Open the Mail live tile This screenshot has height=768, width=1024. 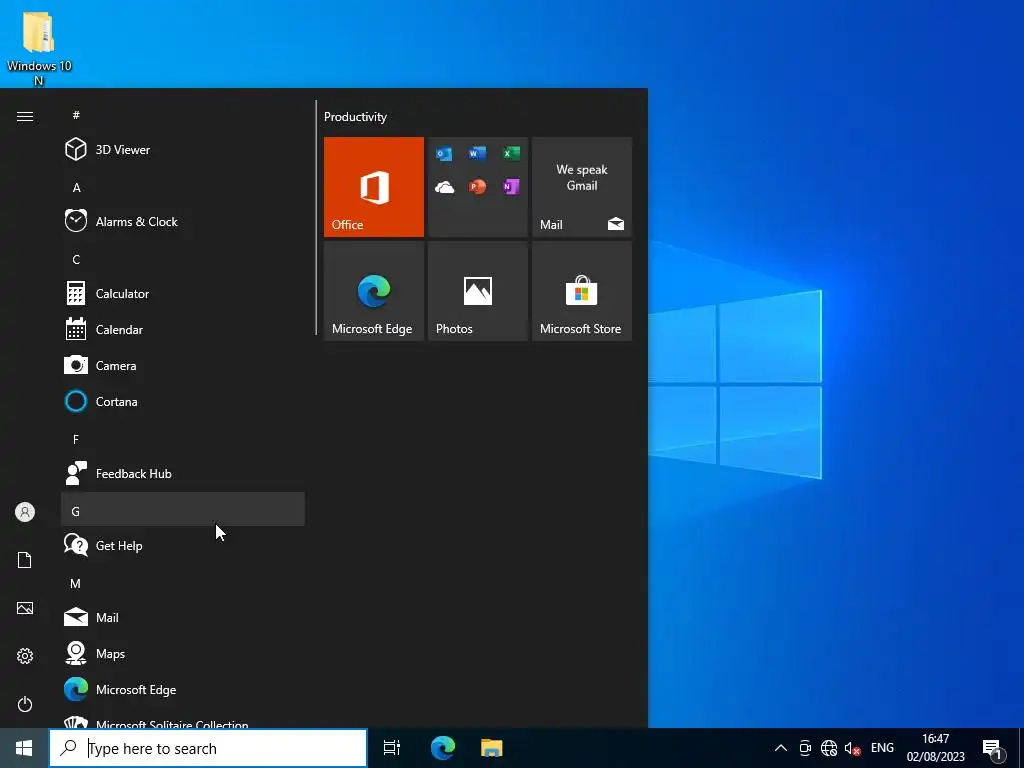(x=582, y=187)
